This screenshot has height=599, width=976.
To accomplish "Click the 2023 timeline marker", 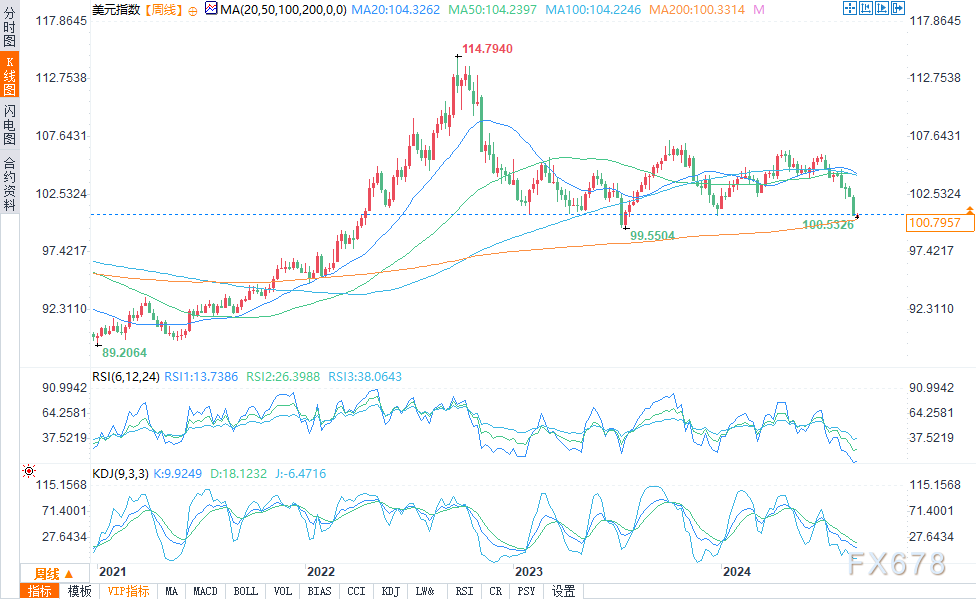I will click(x=528, y=572).
